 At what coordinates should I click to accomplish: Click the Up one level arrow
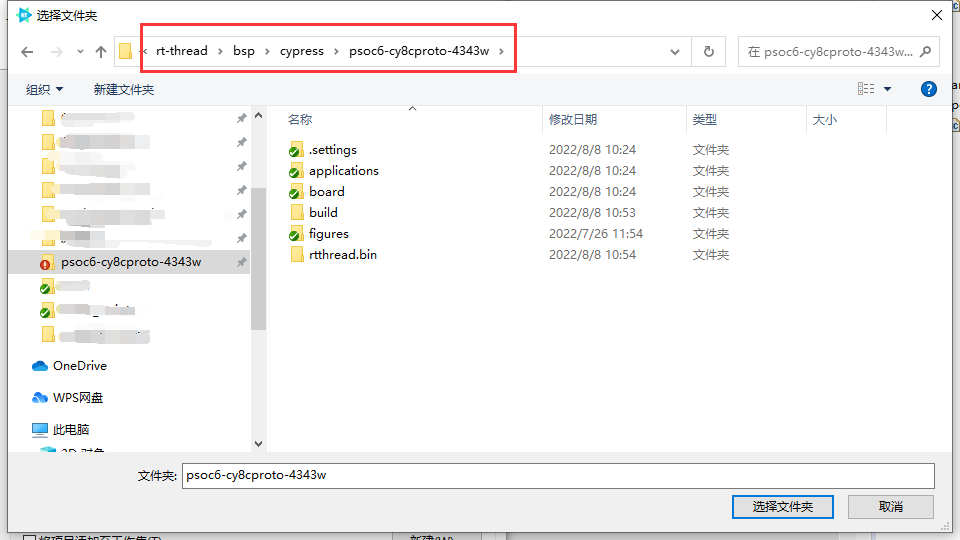101,52
